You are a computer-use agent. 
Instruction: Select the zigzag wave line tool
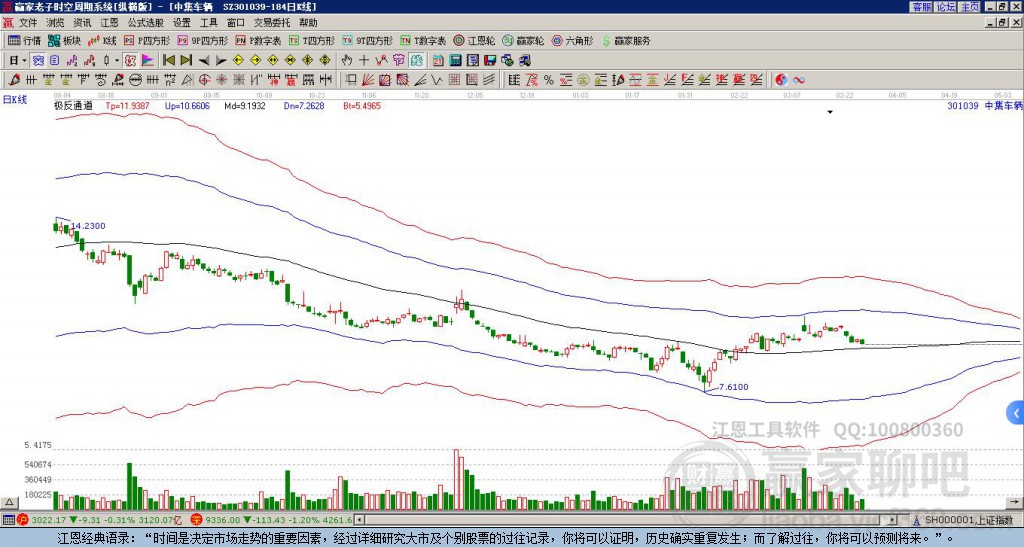click(437, 80)
